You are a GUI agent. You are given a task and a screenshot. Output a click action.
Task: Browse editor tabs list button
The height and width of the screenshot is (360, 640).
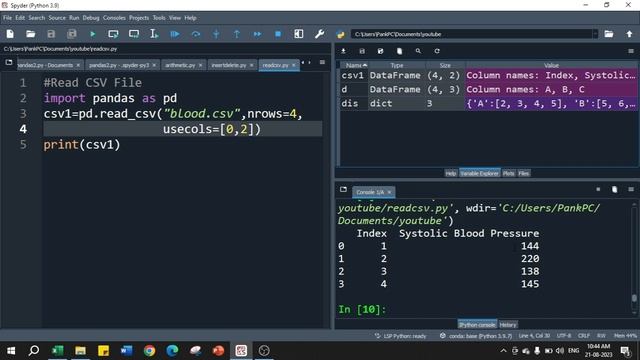tap(9, 62)
